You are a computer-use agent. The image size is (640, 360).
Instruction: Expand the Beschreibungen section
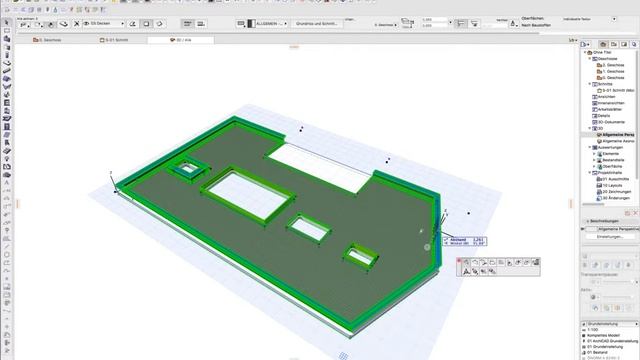pos(588,221)
